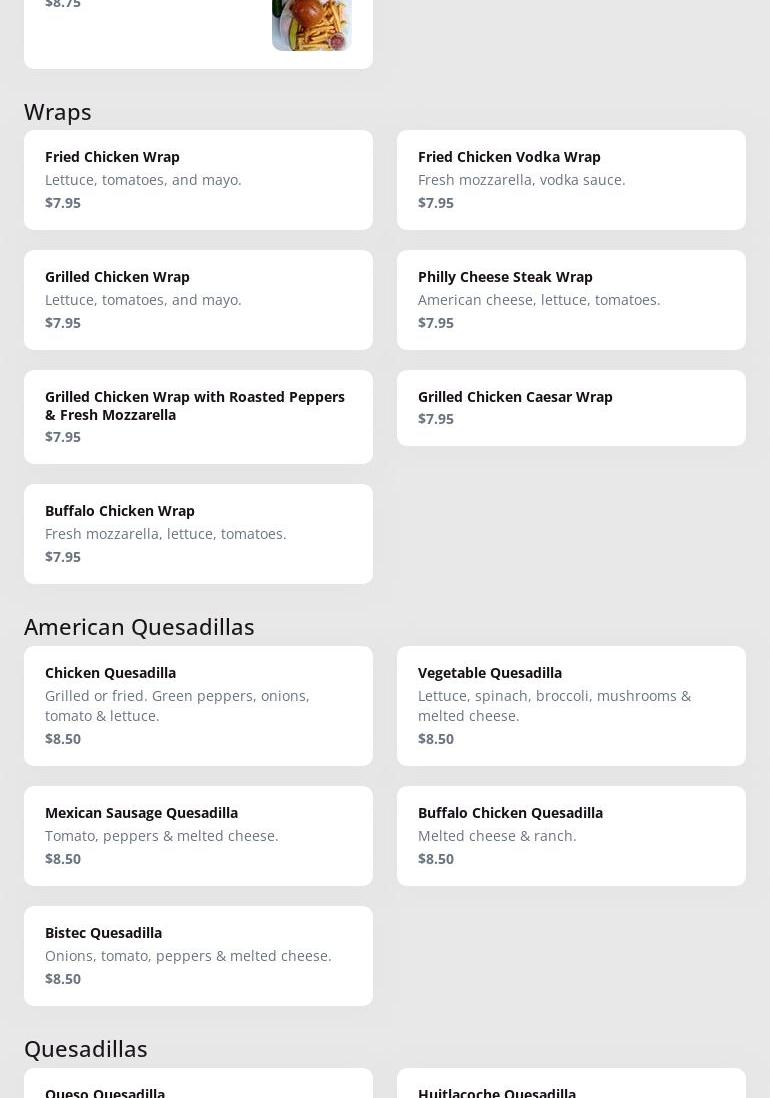Click the $7.95 price on Buffalo Chicken Wrap

pyautogui.click(x=63, y=557)
